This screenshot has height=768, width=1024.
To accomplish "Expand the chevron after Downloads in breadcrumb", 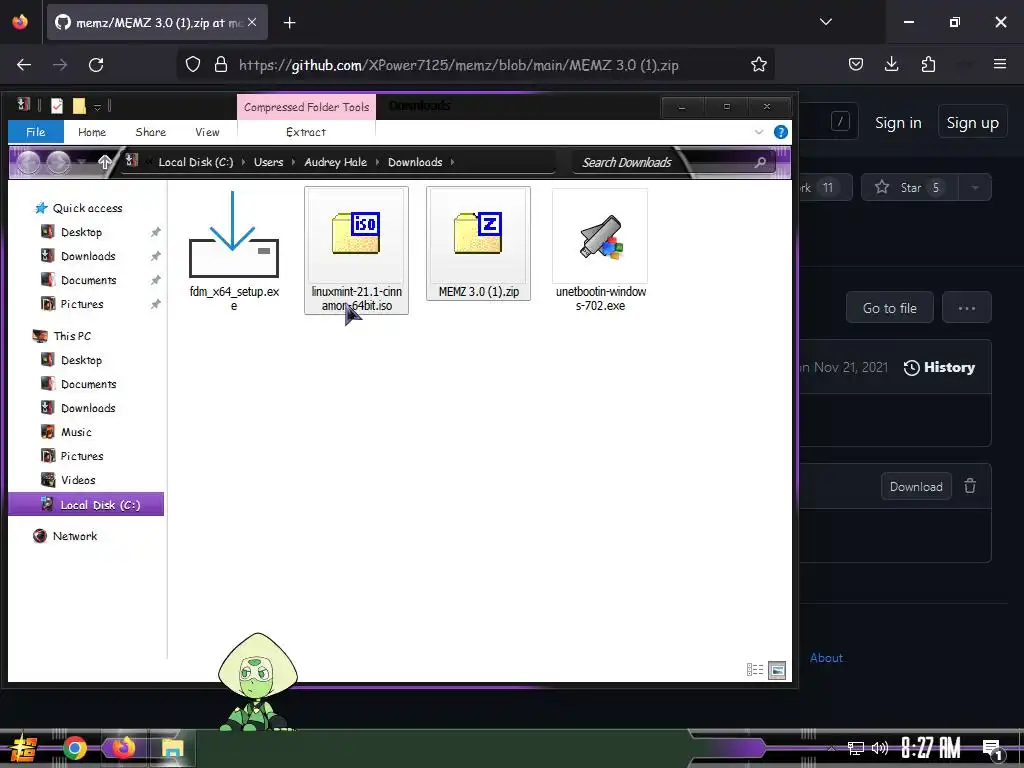I will 452,162.
